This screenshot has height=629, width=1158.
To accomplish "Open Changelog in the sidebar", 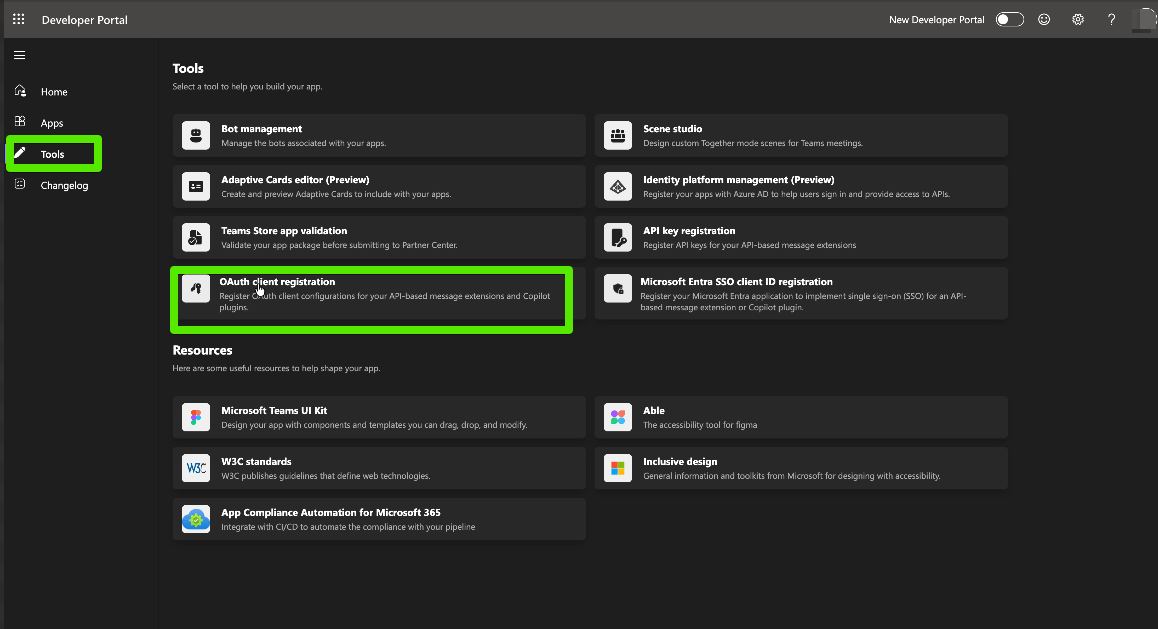I will coord(64,185).
